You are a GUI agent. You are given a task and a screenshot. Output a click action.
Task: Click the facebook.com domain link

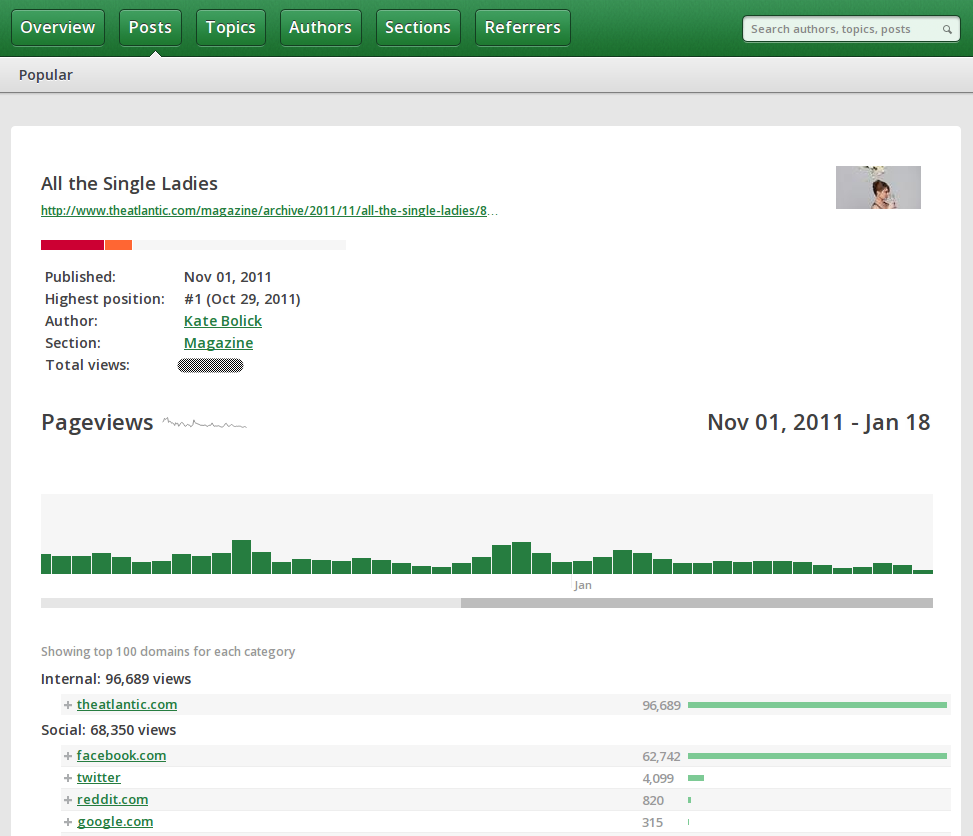coord(121,756)
